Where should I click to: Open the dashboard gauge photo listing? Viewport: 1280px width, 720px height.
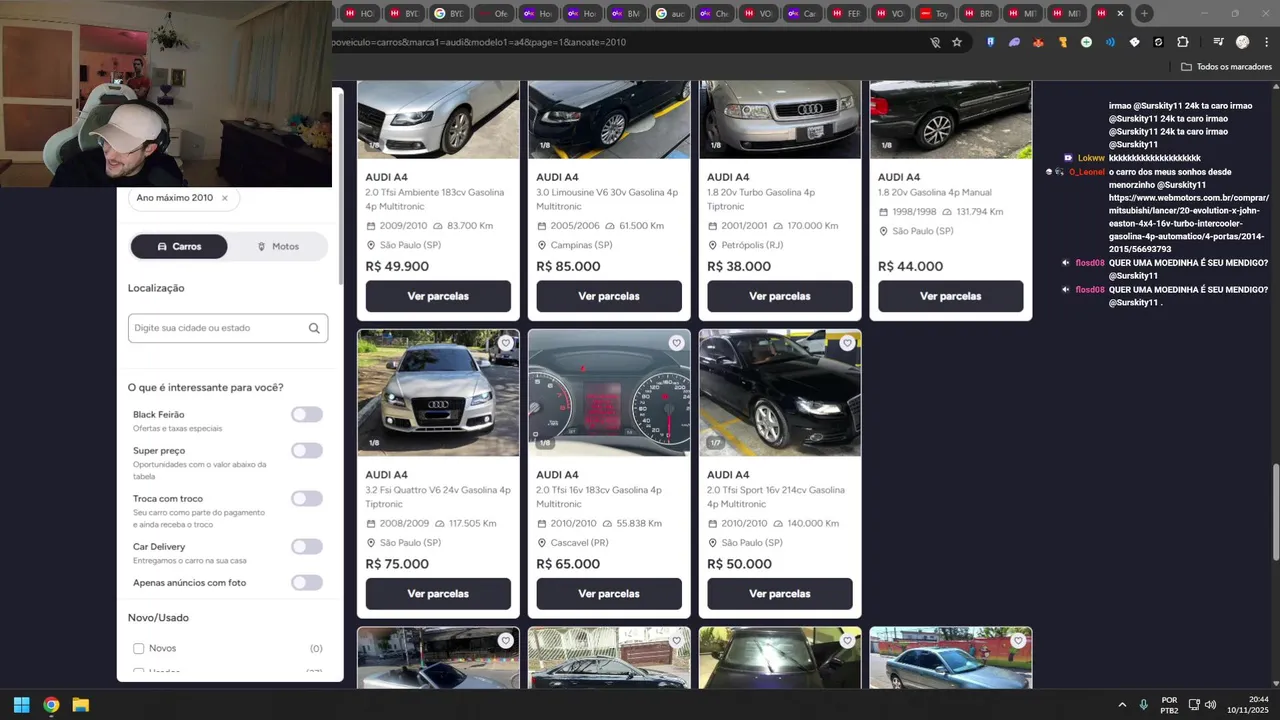609,393
